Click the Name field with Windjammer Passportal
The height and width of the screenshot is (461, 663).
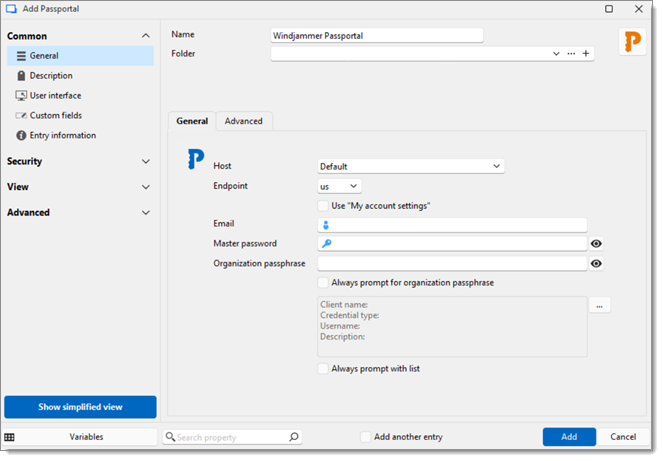point(377,36)
